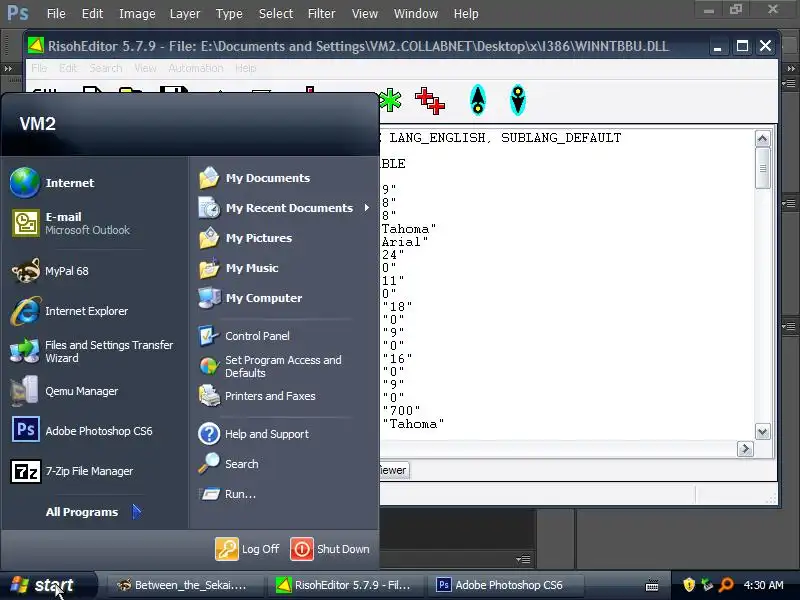Open Photoshop Type menu
This screenshot has width=800, height=600.
point(229,14)
